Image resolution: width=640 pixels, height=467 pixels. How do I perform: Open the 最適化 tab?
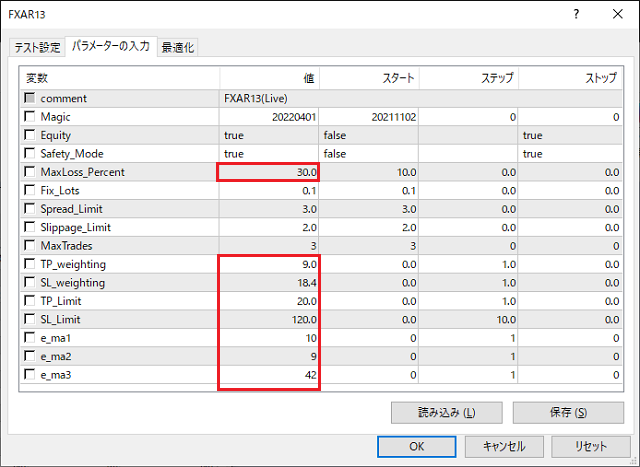click(178, 47)
